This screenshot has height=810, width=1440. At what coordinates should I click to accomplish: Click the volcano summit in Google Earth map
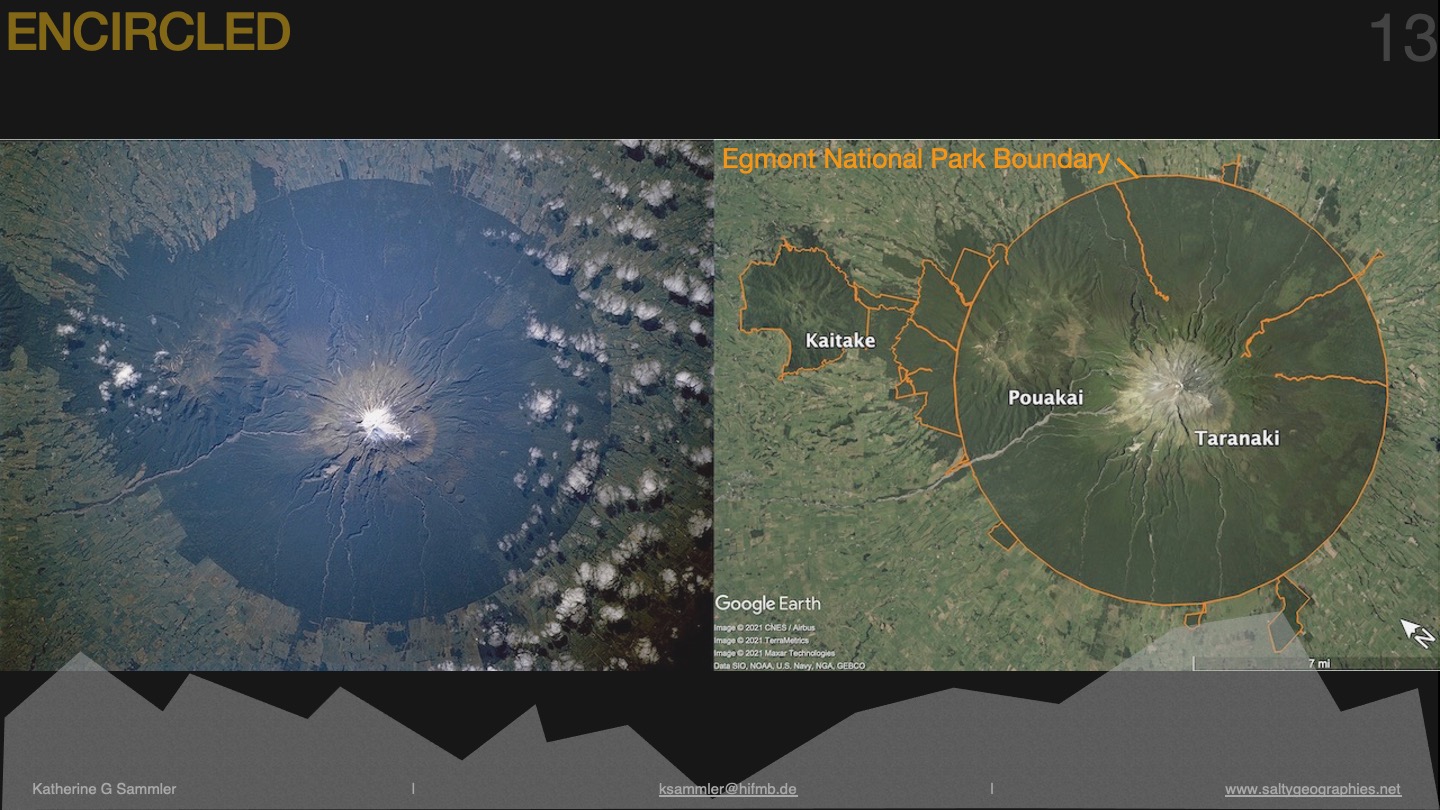[x=1180, y=383]
